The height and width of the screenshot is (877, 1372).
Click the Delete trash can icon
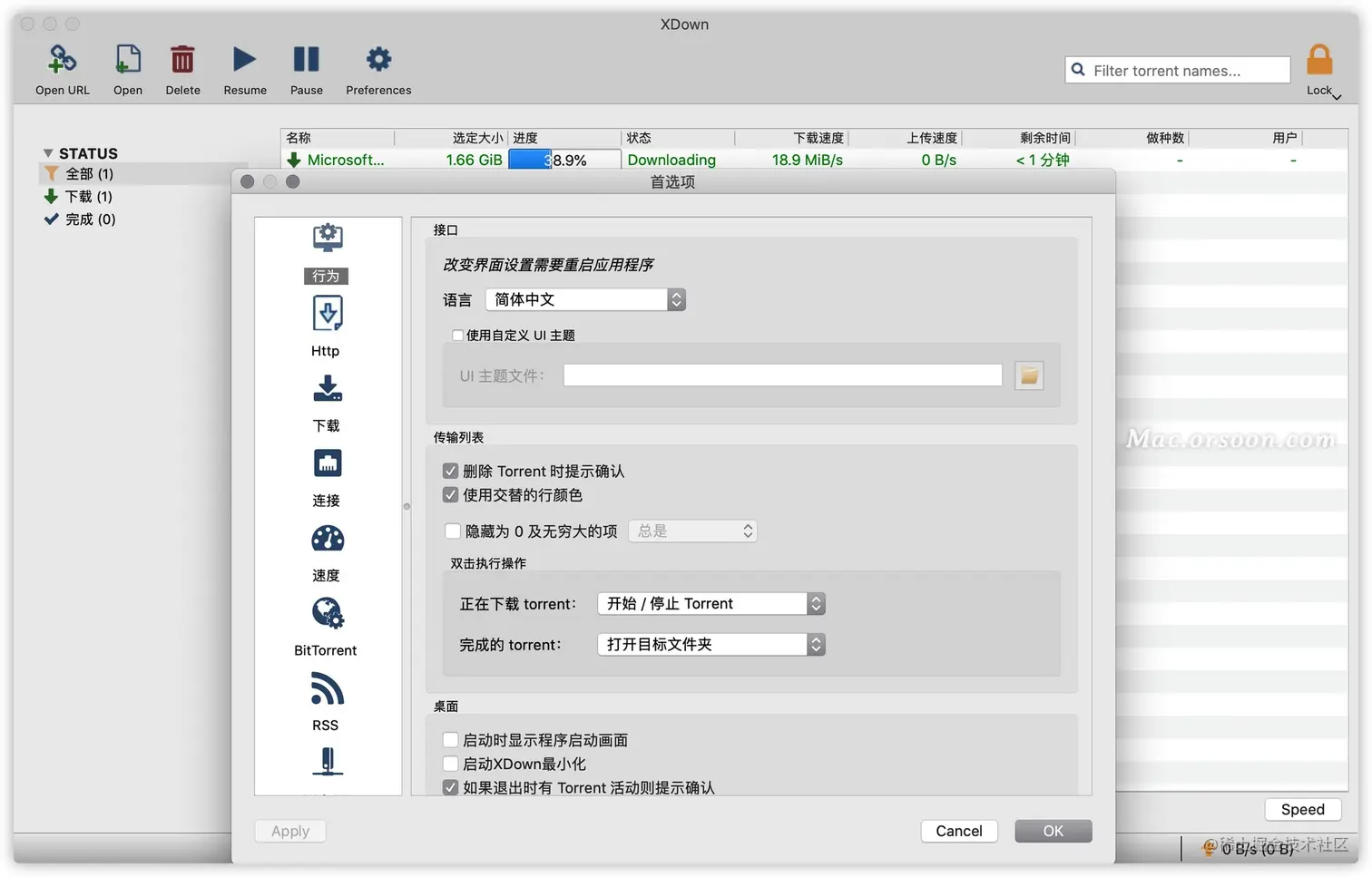pos(182,60)
